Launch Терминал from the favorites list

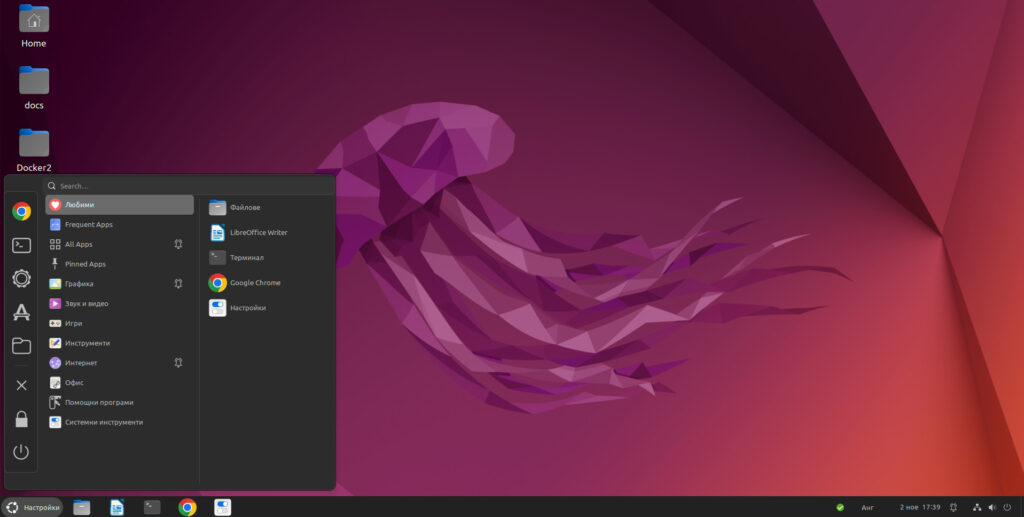click(x=266, y=258)
